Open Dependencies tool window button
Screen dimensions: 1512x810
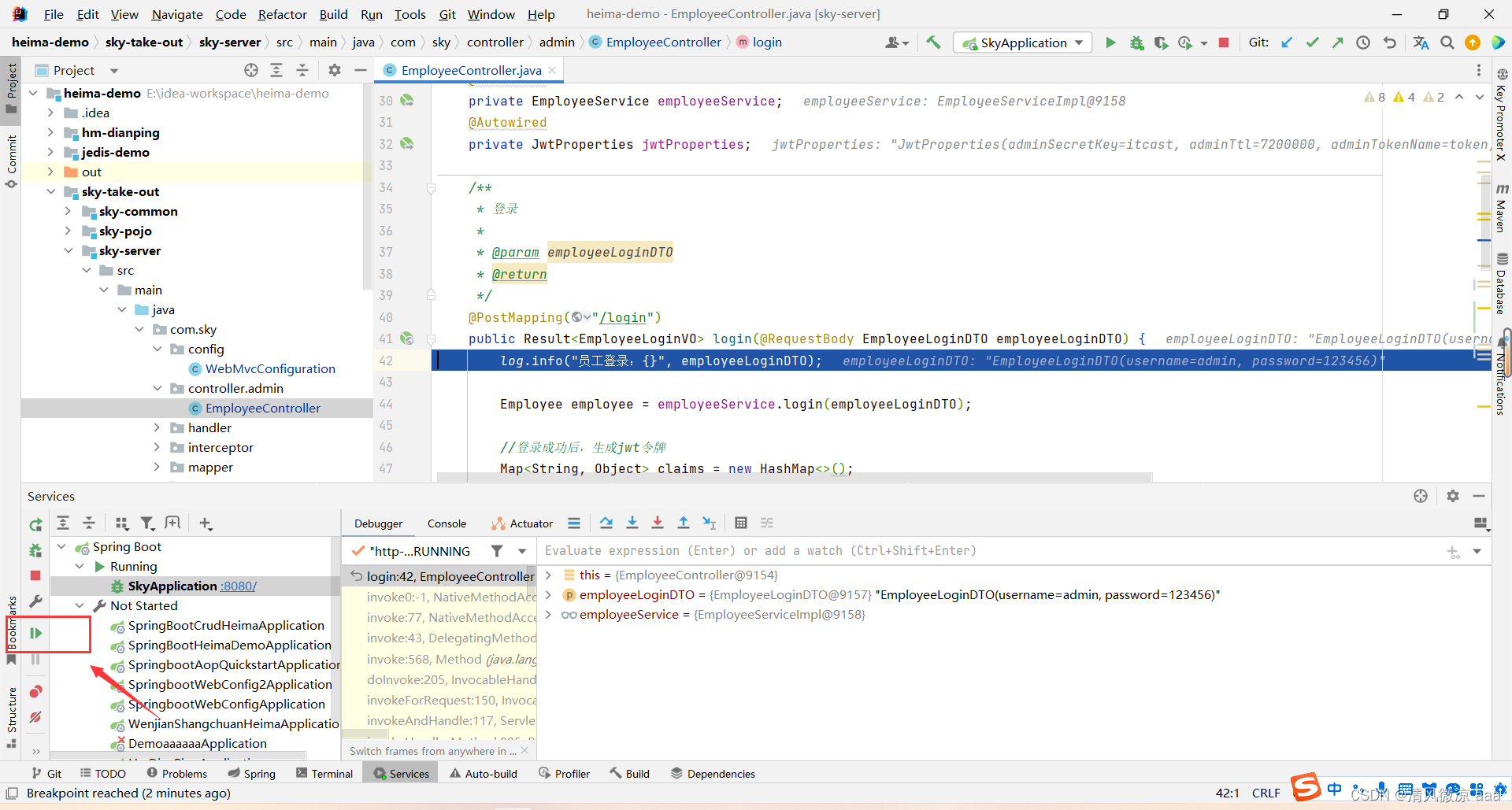713,774
